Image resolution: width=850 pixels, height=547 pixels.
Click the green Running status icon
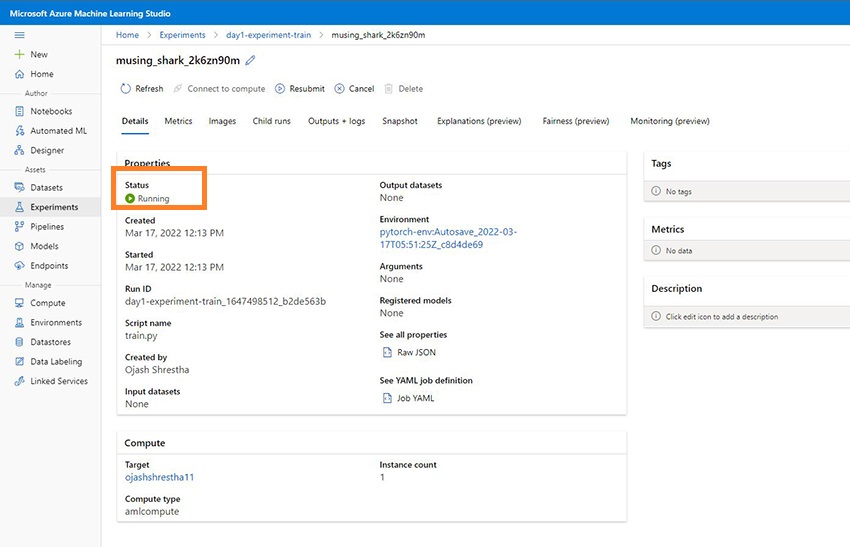point(130,198)
